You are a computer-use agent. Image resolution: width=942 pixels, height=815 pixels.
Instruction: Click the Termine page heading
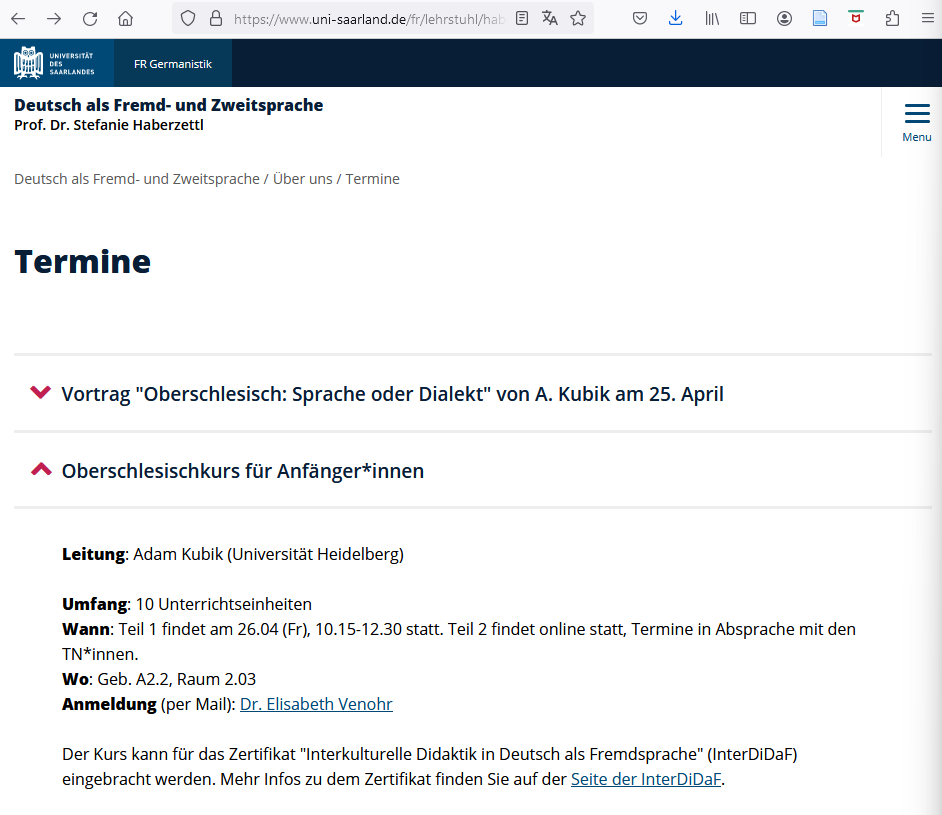[x=82, y=262]
